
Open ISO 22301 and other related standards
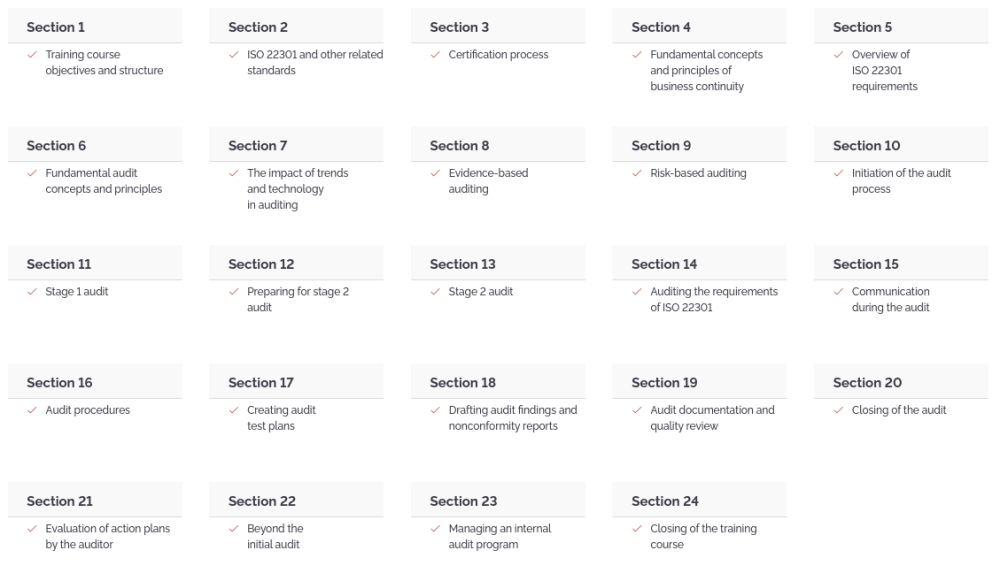tap(315, 63)
